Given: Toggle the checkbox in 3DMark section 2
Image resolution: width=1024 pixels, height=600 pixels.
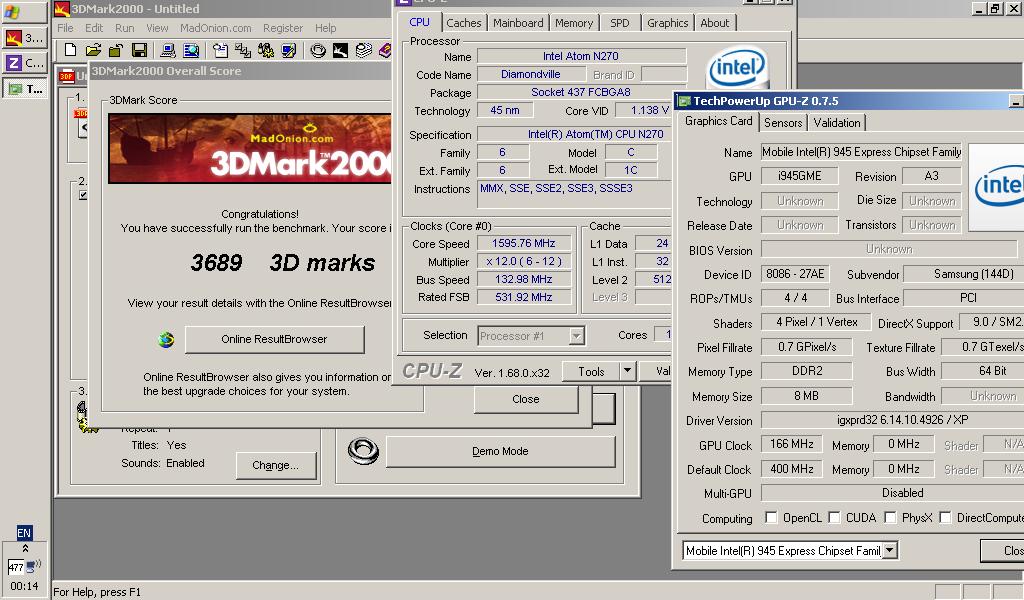Looking at the screenshot, I should (x=83, y=195).
